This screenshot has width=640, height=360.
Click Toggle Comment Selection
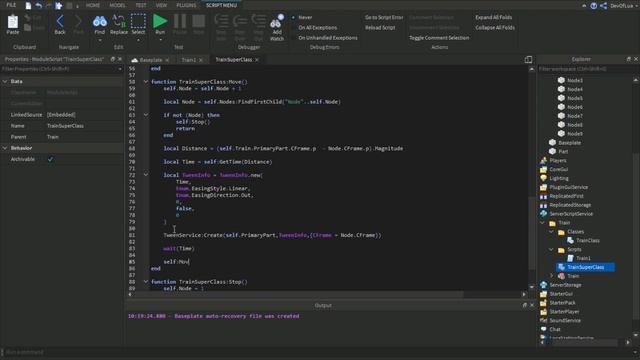(x=439, y=38)
